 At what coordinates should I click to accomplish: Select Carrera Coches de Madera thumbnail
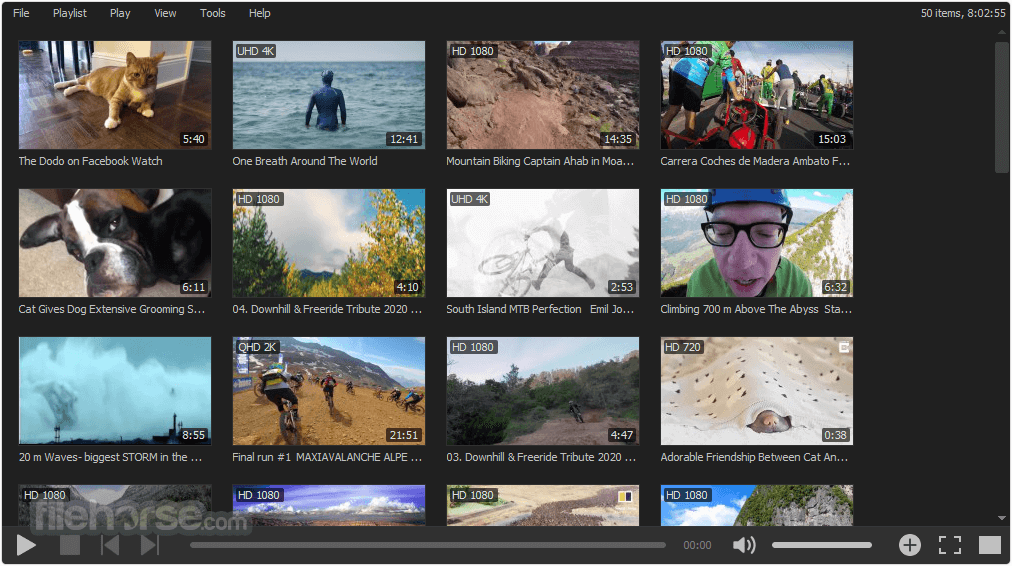tap(756, 96)
